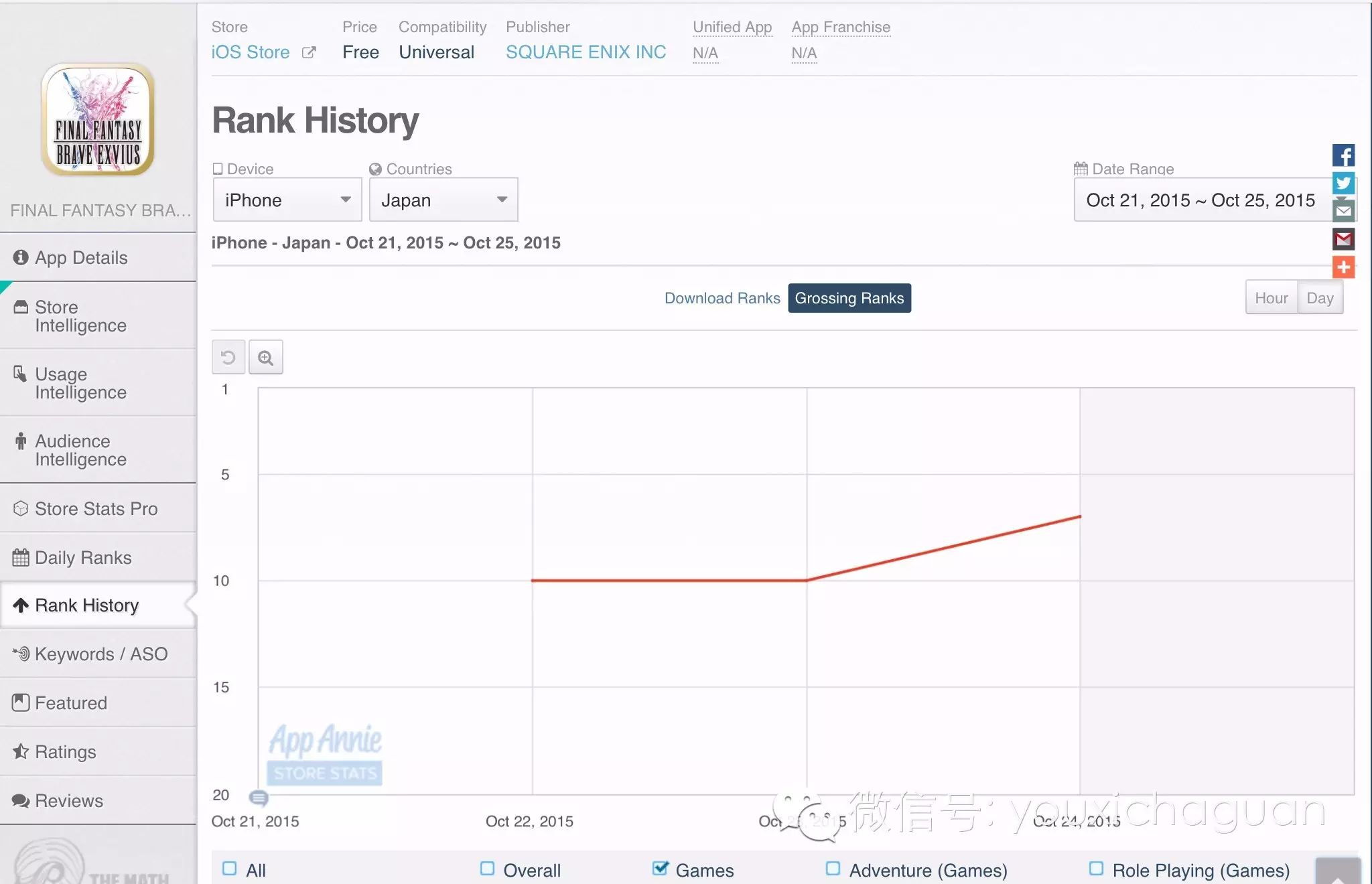Click the Featured bookmark icon

[x=21, y=703]
